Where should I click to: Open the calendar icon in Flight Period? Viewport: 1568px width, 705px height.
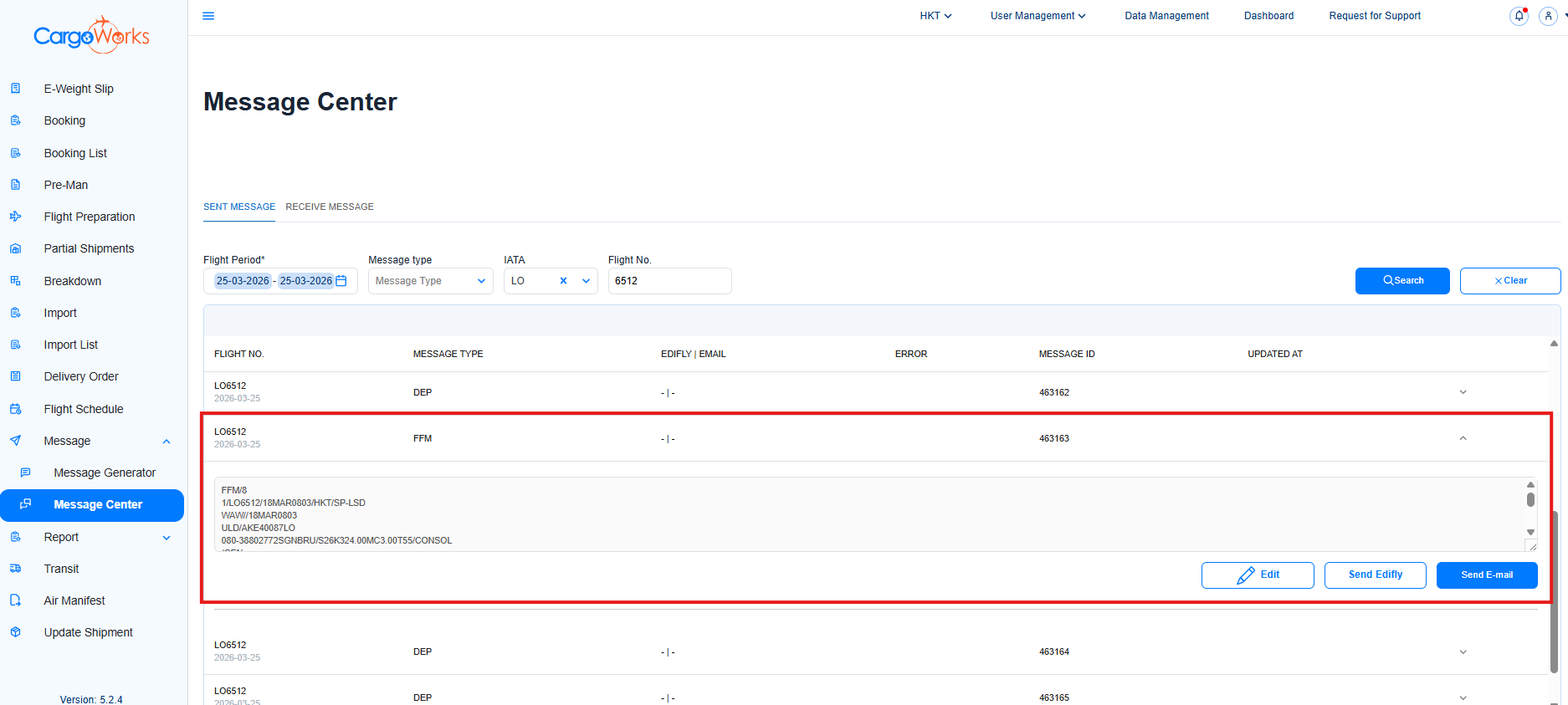pos(341,281)
